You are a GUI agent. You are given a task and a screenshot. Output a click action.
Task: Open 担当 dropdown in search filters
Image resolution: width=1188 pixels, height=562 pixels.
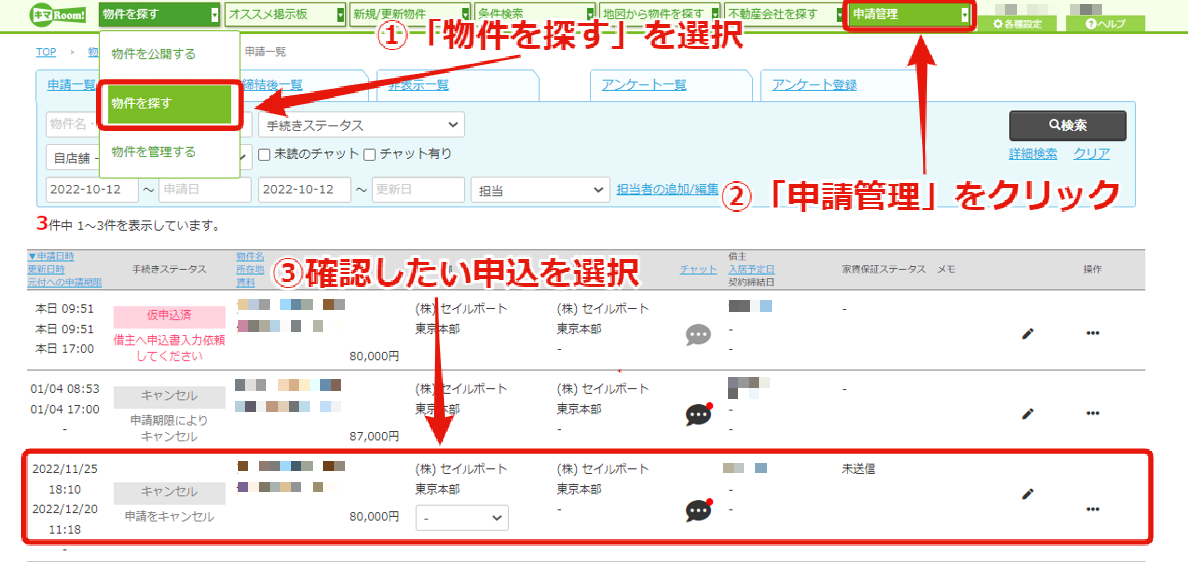[x=540, y=190]
